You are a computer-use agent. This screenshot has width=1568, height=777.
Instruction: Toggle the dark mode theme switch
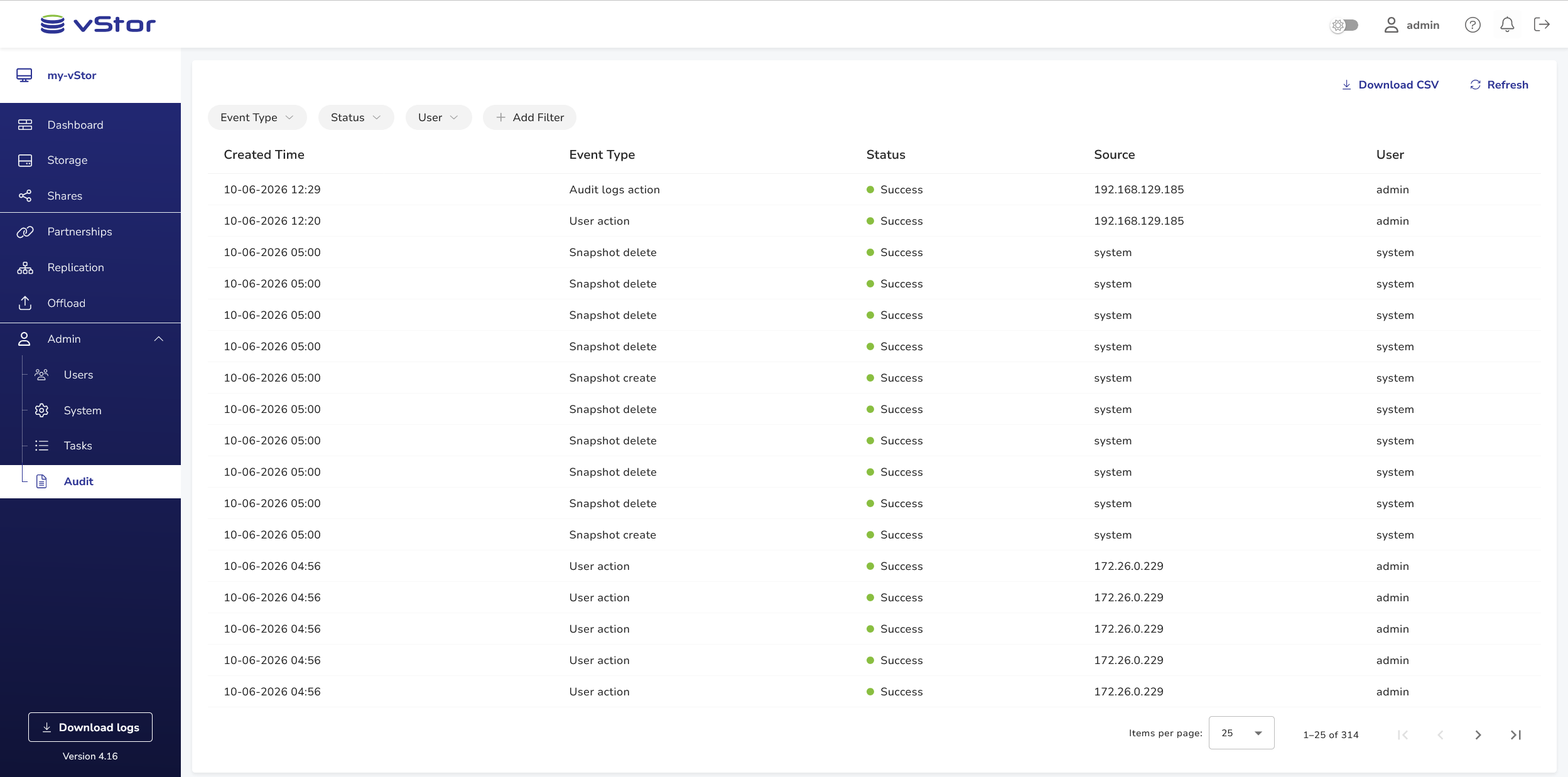(1344, 25)
